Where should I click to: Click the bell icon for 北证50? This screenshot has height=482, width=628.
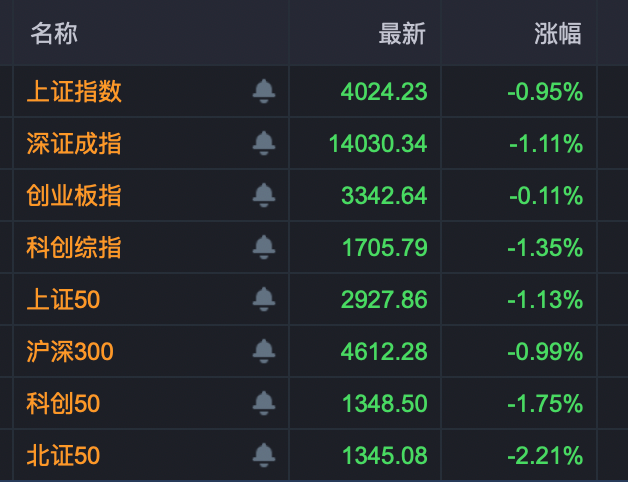pos(264,456)
